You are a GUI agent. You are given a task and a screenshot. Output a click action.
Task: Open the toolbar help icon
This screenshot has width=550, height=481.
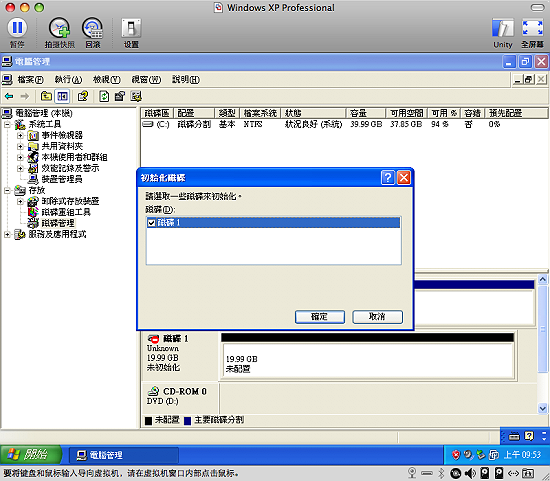pos(83,96)
